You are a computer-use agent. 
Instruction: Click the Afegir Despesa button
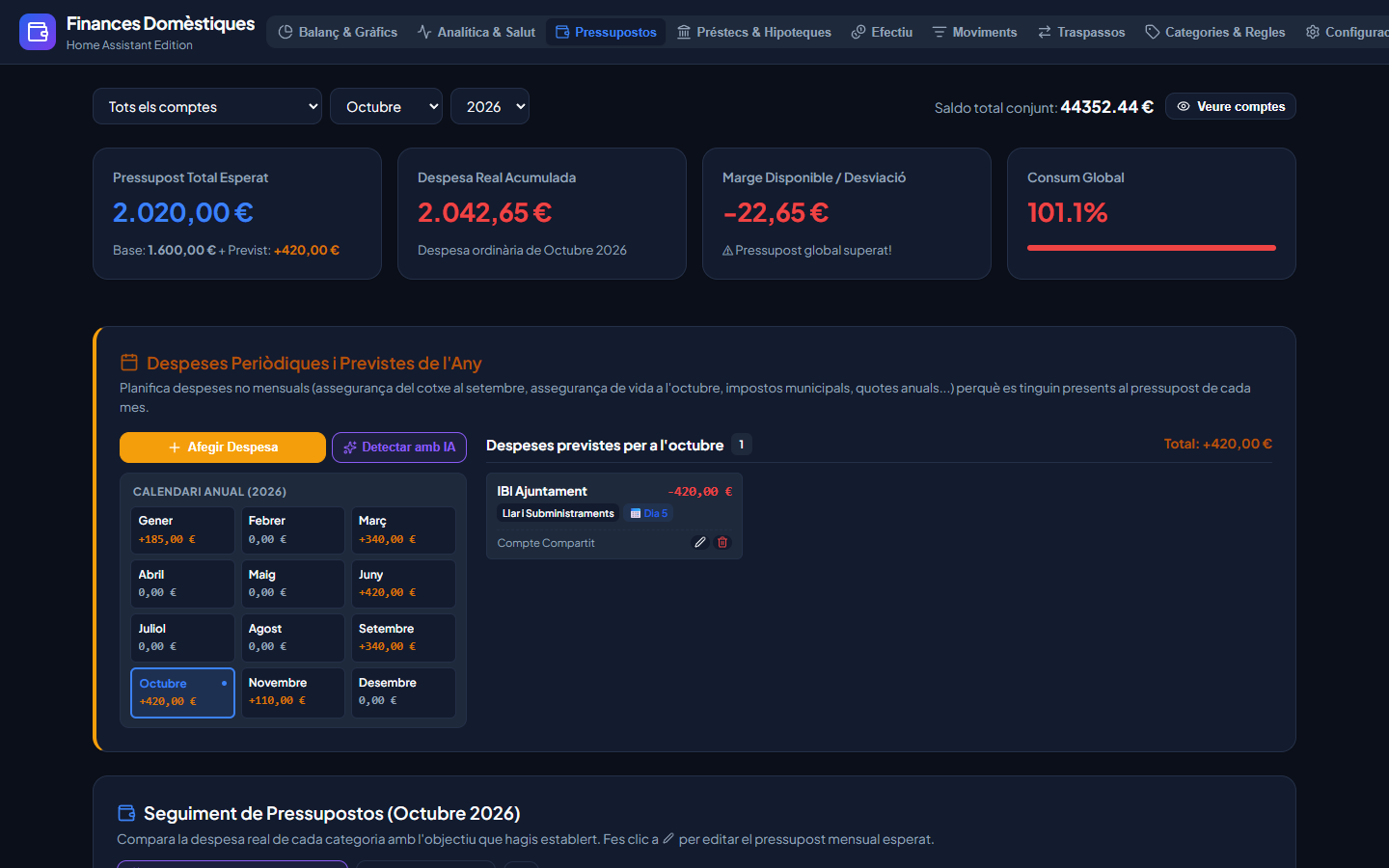(x=223, y=448)
